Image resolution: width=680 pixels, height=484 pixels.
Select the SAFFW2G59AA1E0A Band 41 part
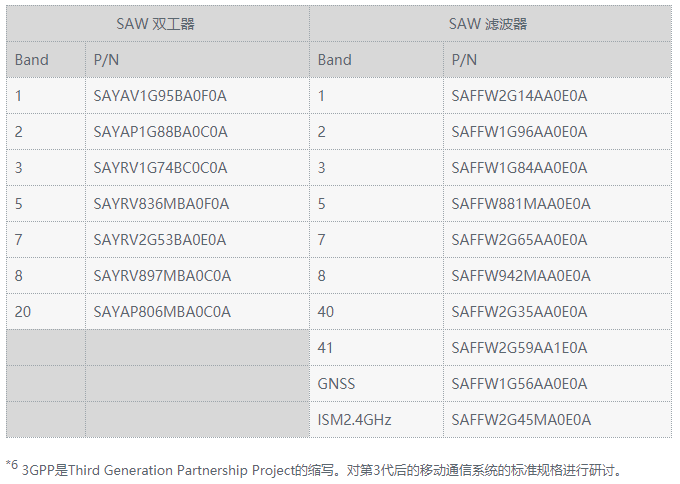click(519, 348)
